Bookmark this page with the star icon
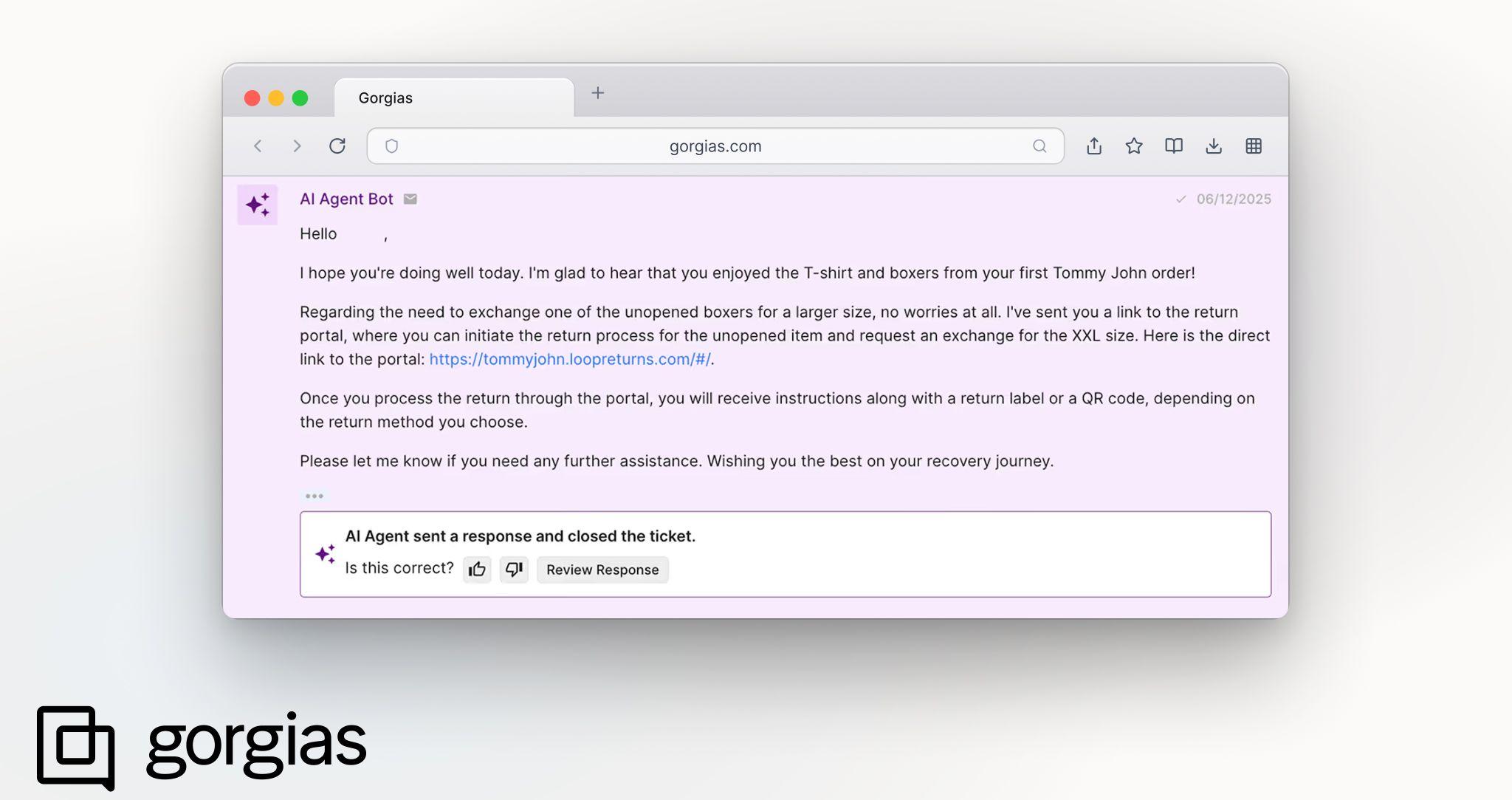This screenshot has width=1512, height=800. (1134, 146)
